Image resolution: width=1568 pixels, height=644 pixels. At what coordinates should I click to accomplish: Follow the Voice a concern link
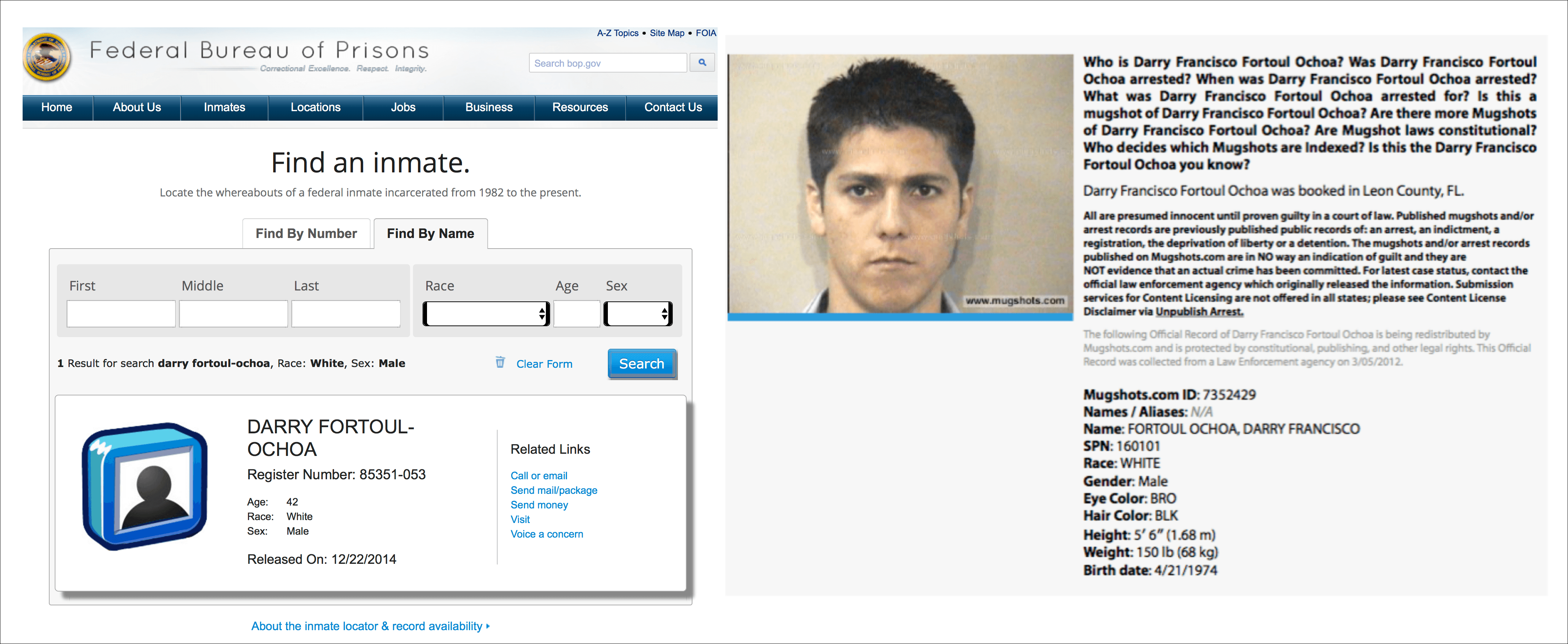pyautogui.click(x=547, y=534)
